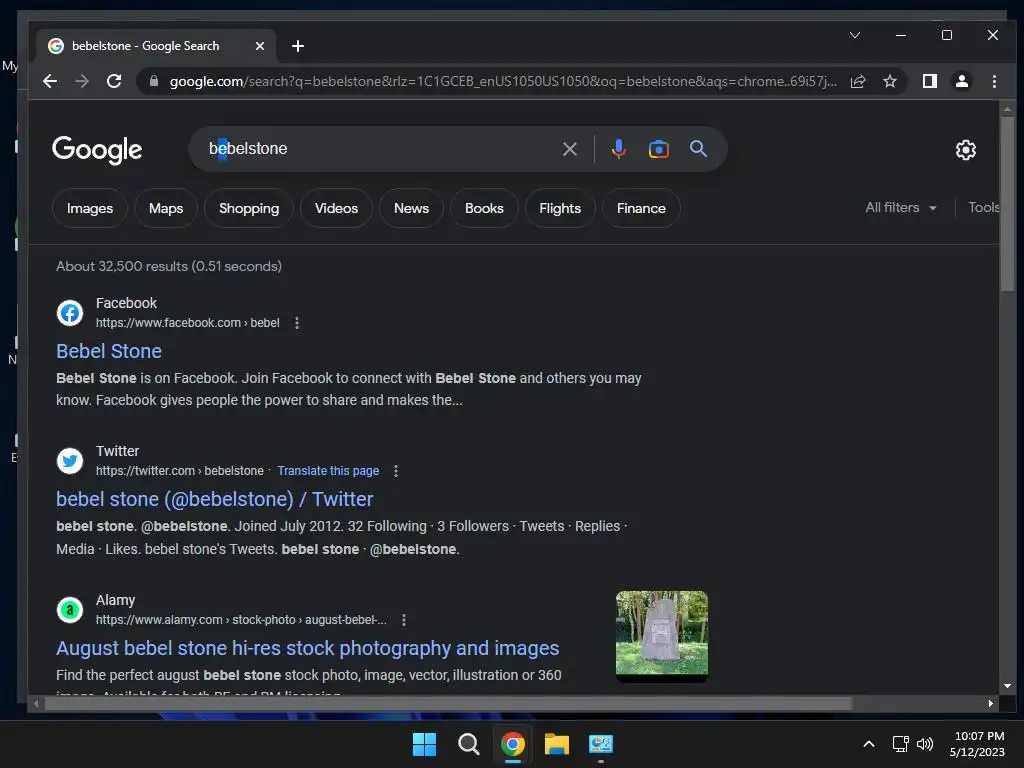The height and width of the screenshot is (768, 1024).
Task: Switch to Flights results
Action: pyautogui.click(x=560, y=208)
